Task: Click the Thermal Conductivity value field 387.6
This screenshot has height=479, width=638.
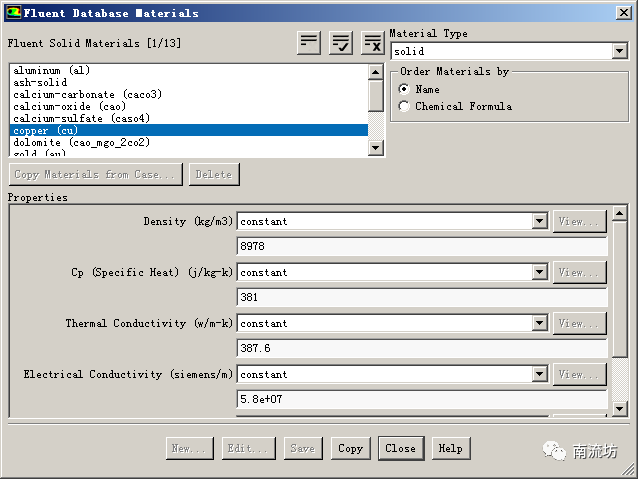Action: click(x=422, y=348)
